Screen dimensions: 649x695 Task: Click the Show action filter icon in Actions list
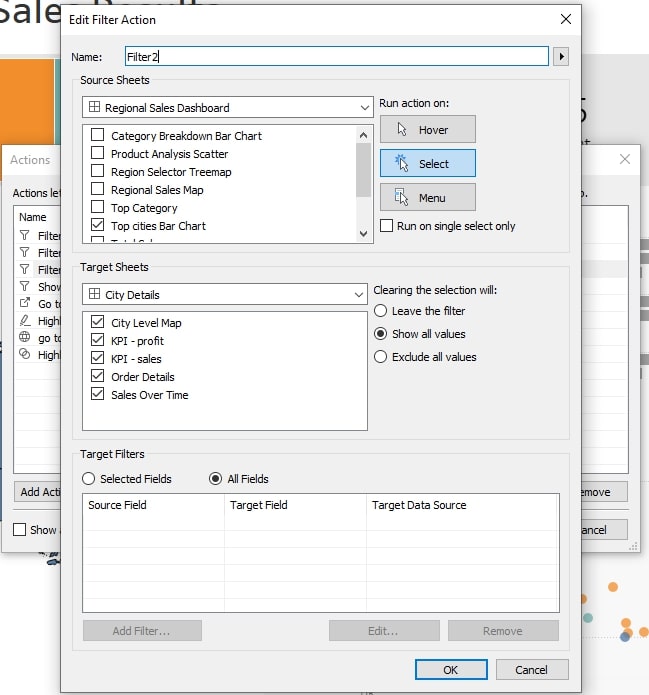25,286
